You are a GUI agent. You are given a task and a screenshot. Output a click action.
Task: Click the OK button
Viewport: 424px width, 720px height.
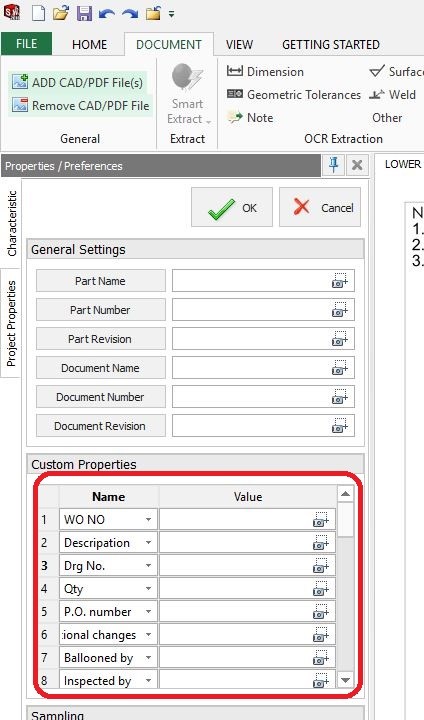(232, 207)
